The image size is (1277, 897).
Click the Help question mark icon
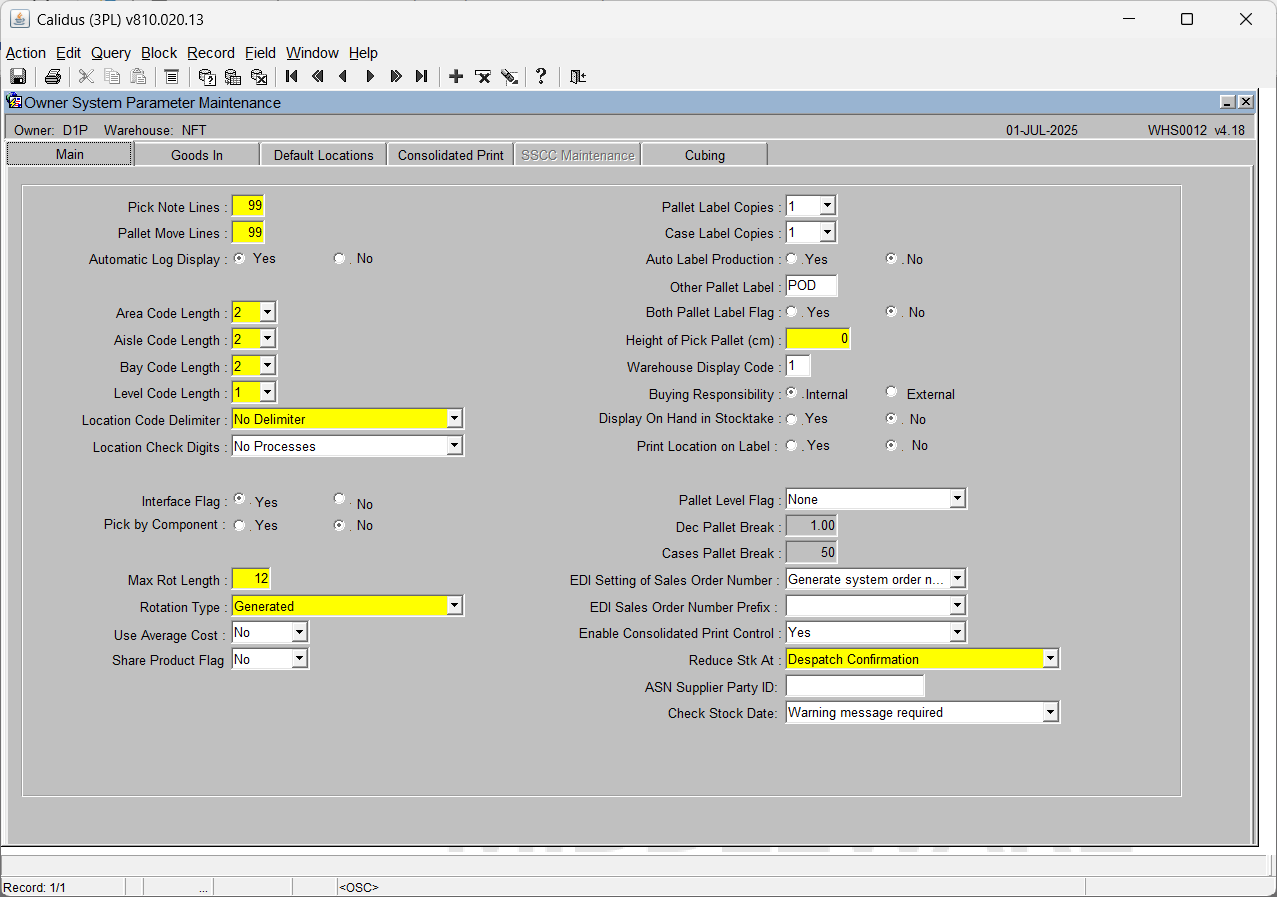541,76
